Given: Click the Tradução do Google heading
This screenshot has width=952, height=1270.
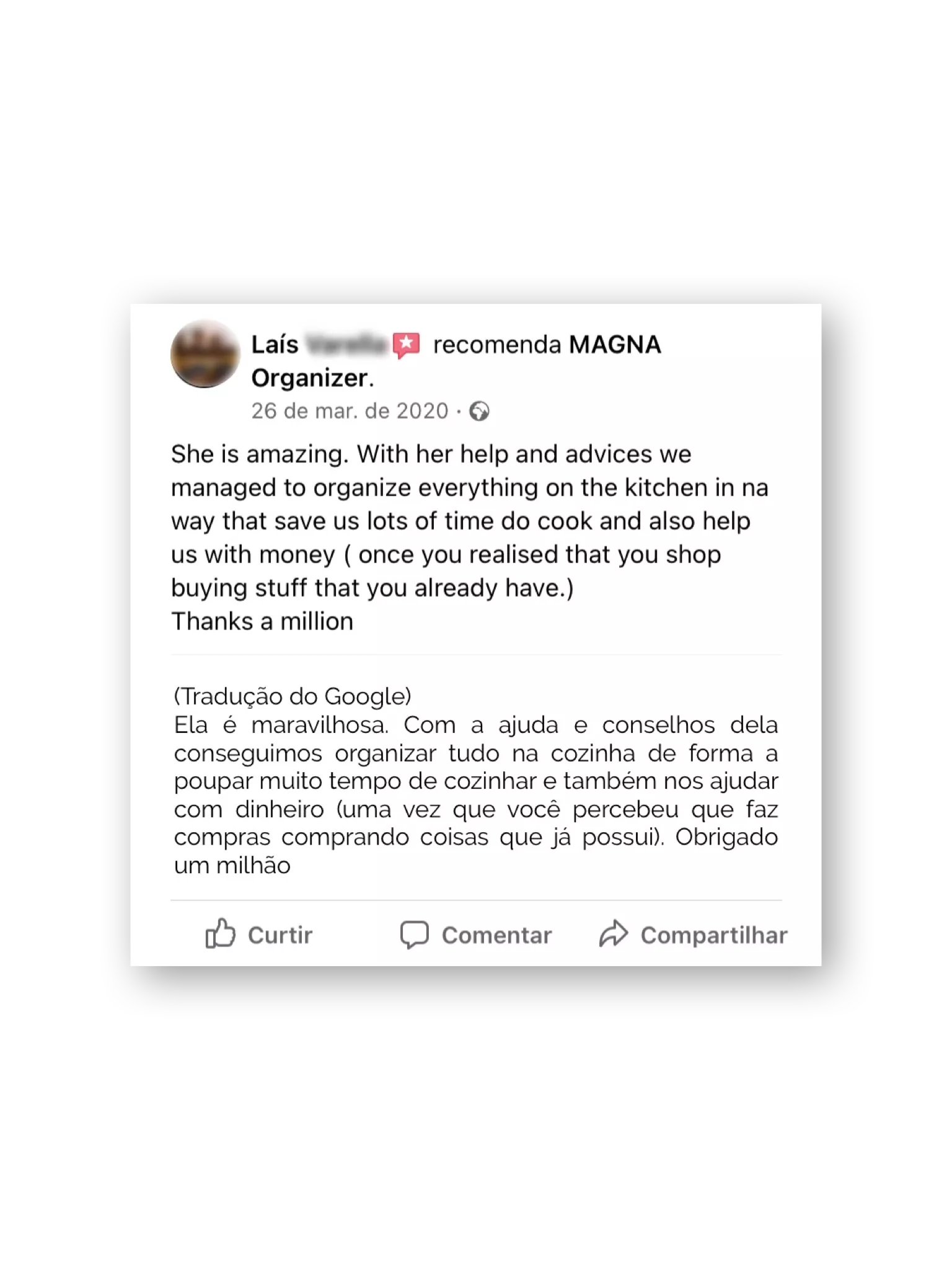Looking at the screenshot, I should click(x=293, y=696).
